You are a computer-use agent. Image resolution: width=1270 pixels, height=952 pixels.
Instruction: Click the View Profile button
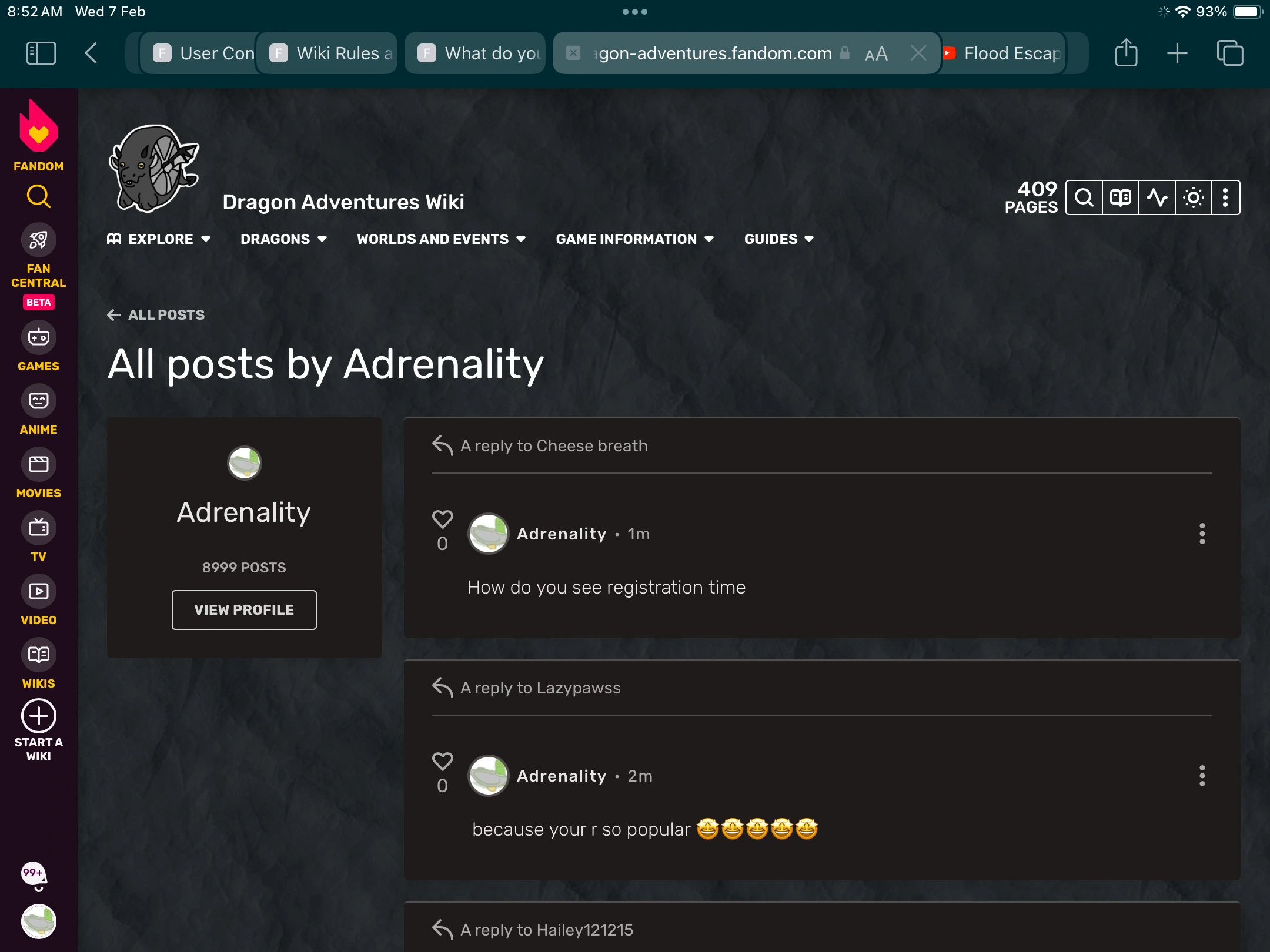pos(244,610)
